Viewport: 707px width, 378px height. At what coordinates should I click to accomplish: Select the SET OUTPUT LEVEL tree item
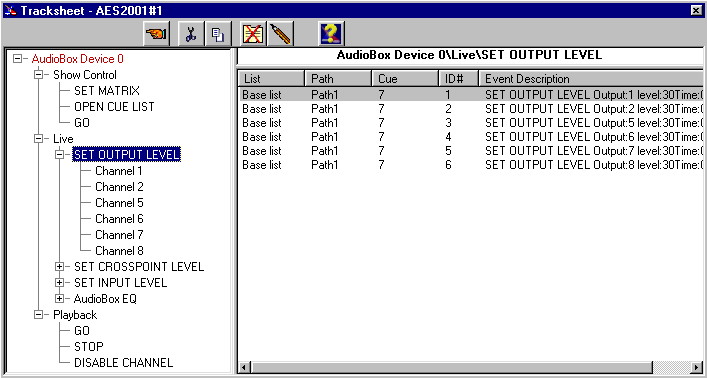pos(127,155)
